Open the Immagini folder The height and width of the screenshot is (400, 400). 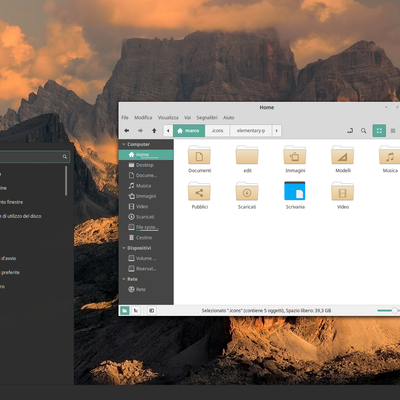[x=295, y=159]
